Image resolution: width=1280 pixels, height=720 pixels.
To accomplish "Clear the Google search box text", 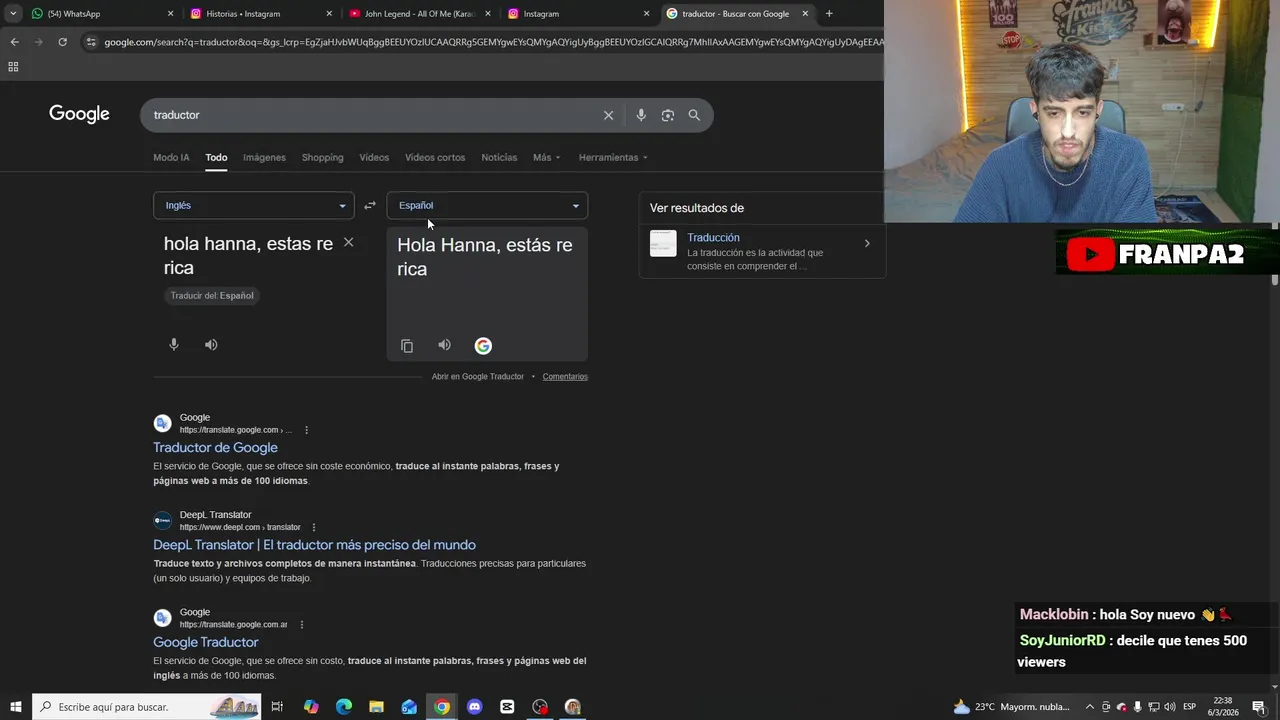I will click(608, 115).
